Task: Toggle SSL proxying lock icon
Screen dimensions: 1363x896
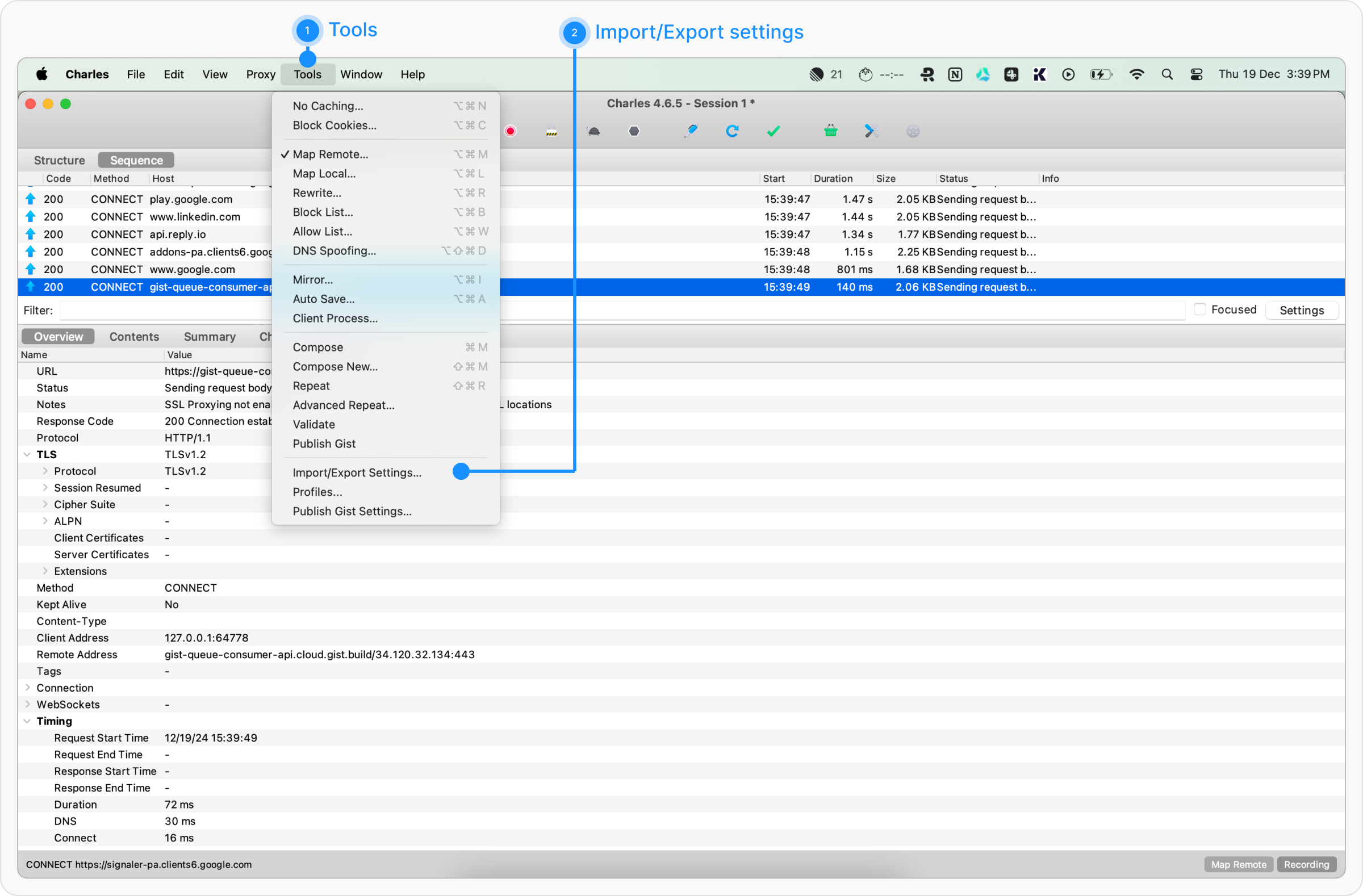Action: (x=551, y=131)
